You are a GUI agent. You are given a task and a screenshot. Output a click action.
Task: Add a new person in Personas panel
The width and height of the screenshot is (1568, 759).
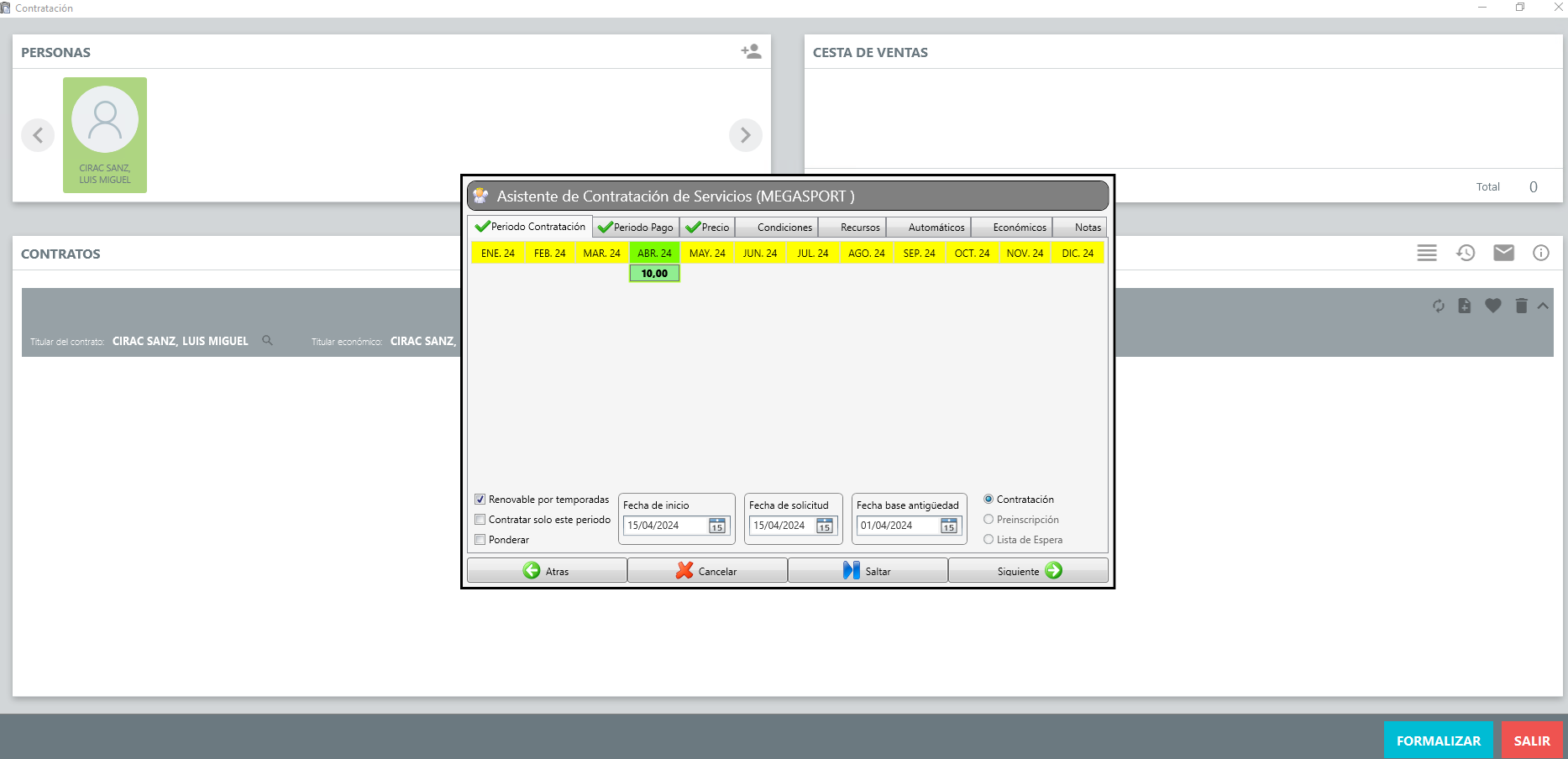click(x=751, y=51)
